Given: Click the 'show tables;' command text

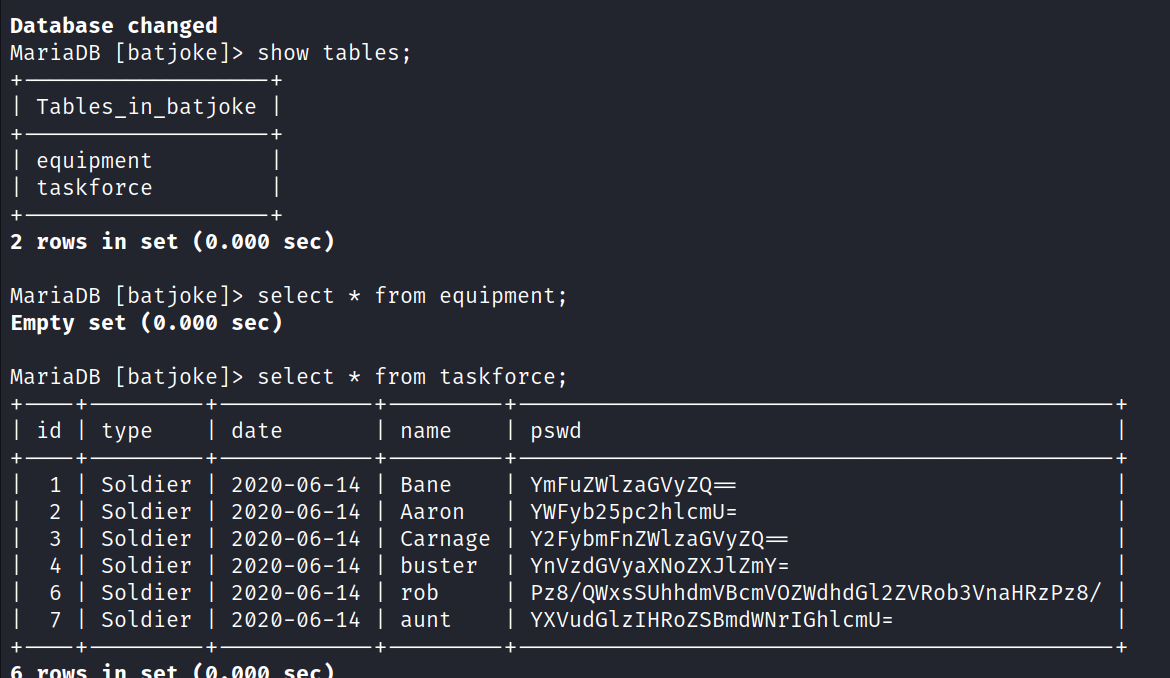Looking at the screenshot, I should click(x=334, y=53).
